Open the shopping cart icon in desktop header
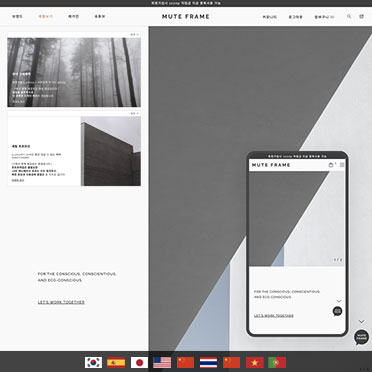Screen dimensions: 372x372 pyautogui.click(x=361, y=16)
